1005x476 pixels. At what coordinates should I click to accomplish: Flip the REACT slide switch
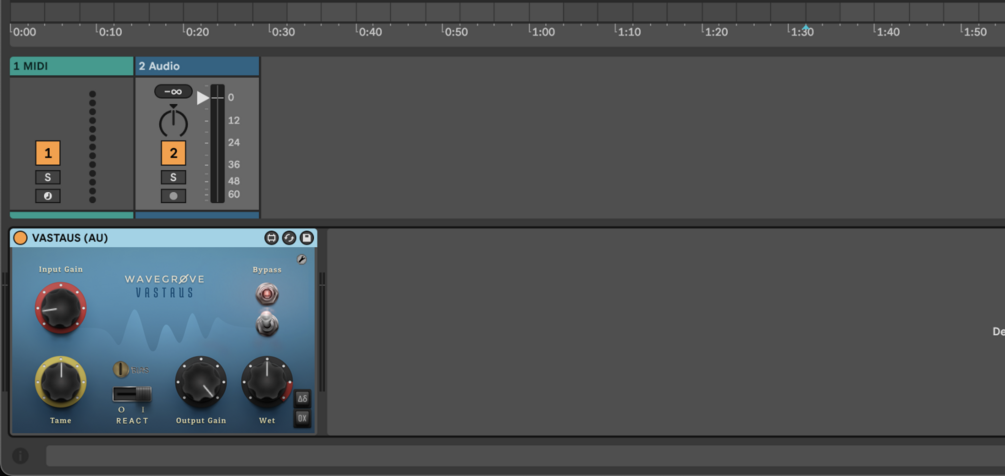132,394
